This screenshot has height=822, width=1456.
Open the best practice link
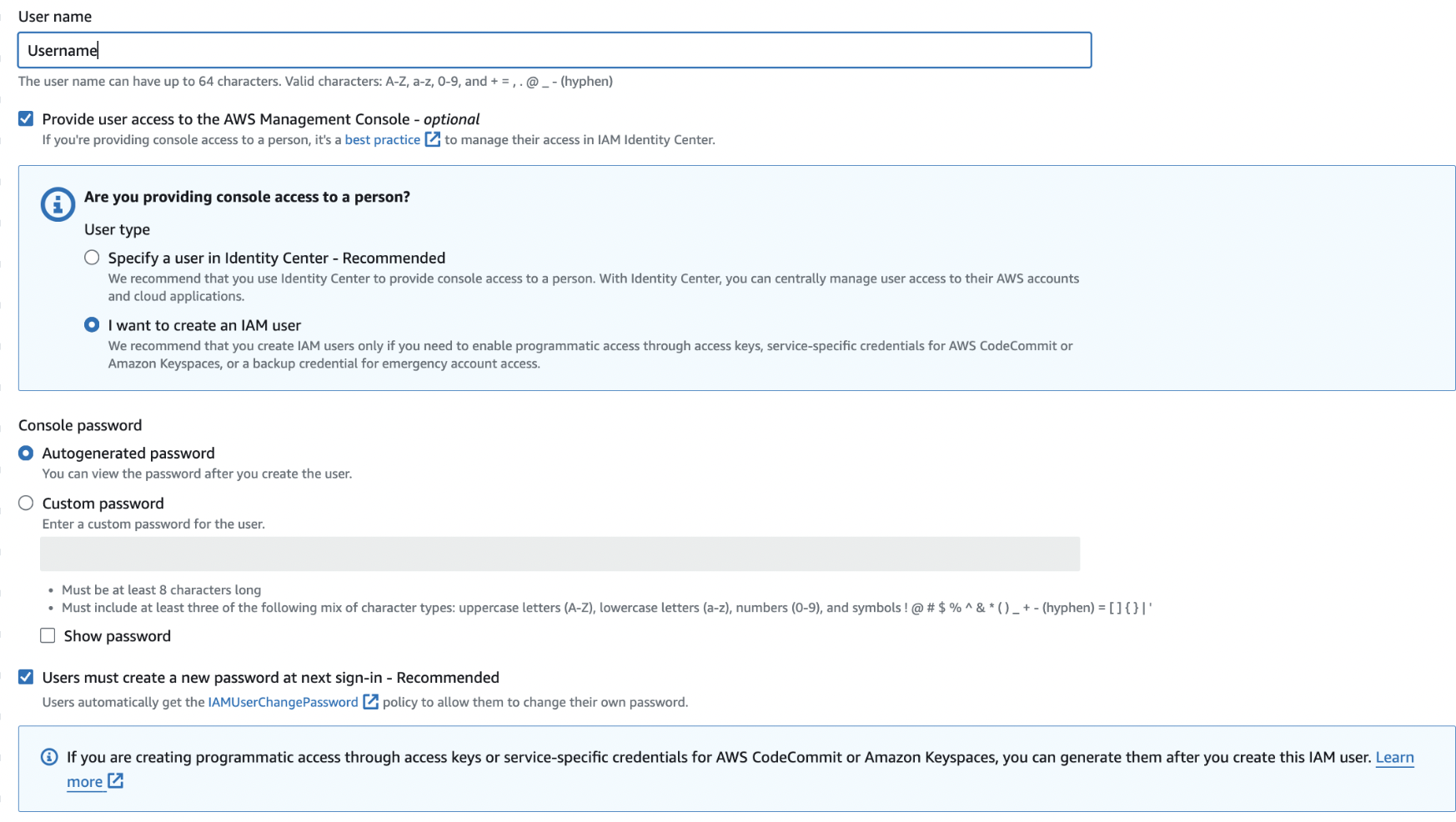(x=383, y=140)
